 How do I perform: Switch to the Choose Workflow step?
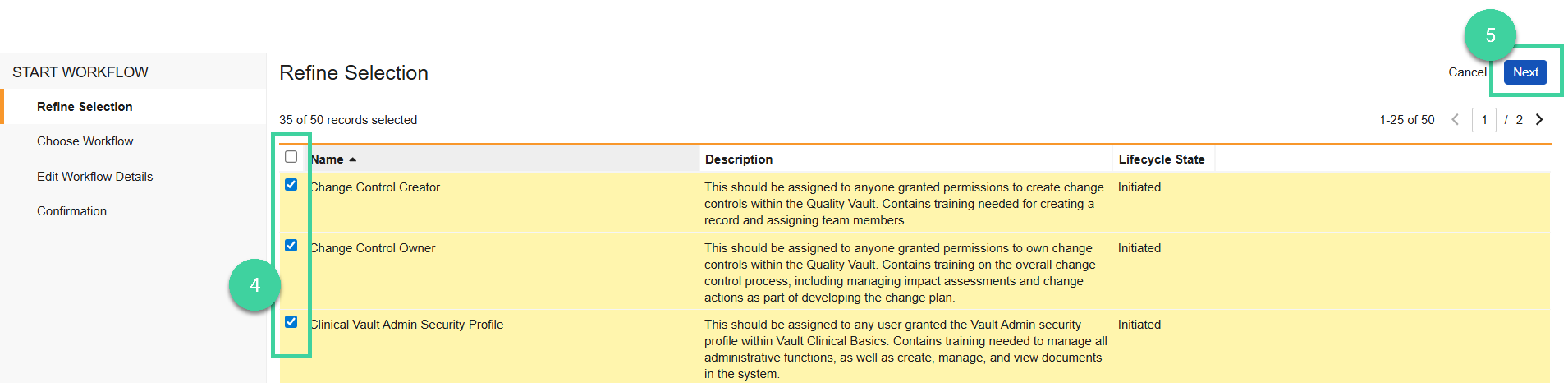tap(85, 141)
